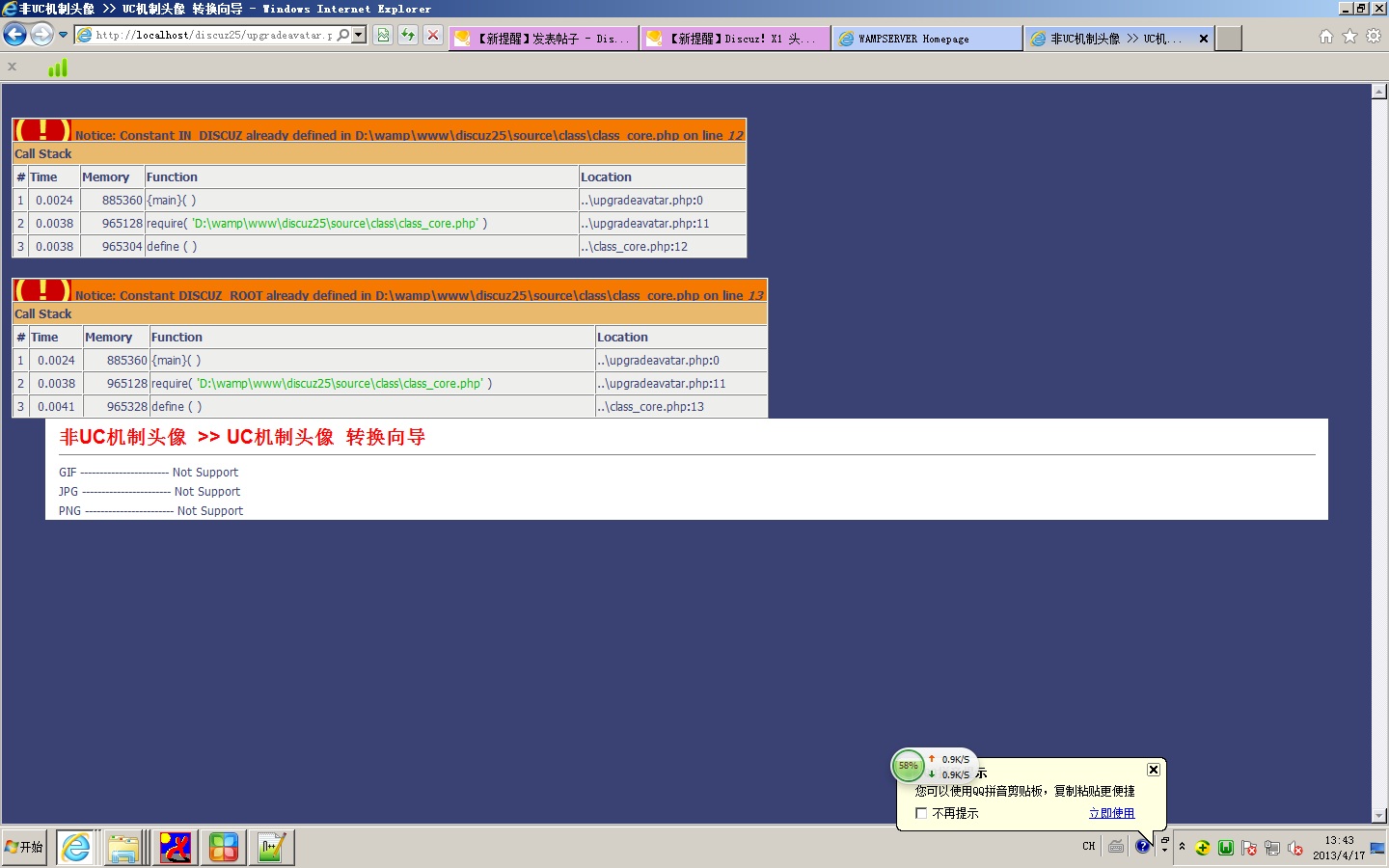This screenshot has width=1389, height=868.
Task: Click the 立即使用 link
Action: (1111, 814)
